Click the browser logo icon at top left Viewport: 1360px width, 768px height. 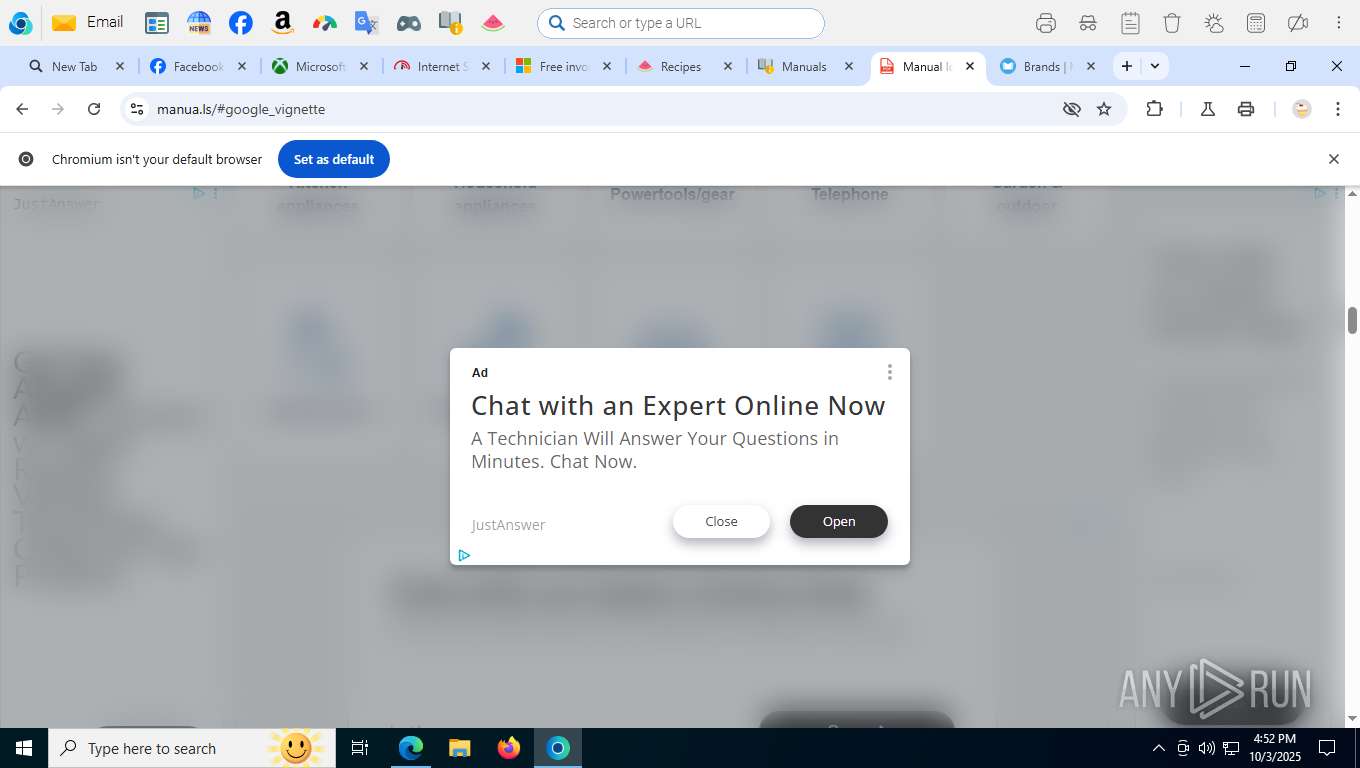20,23
